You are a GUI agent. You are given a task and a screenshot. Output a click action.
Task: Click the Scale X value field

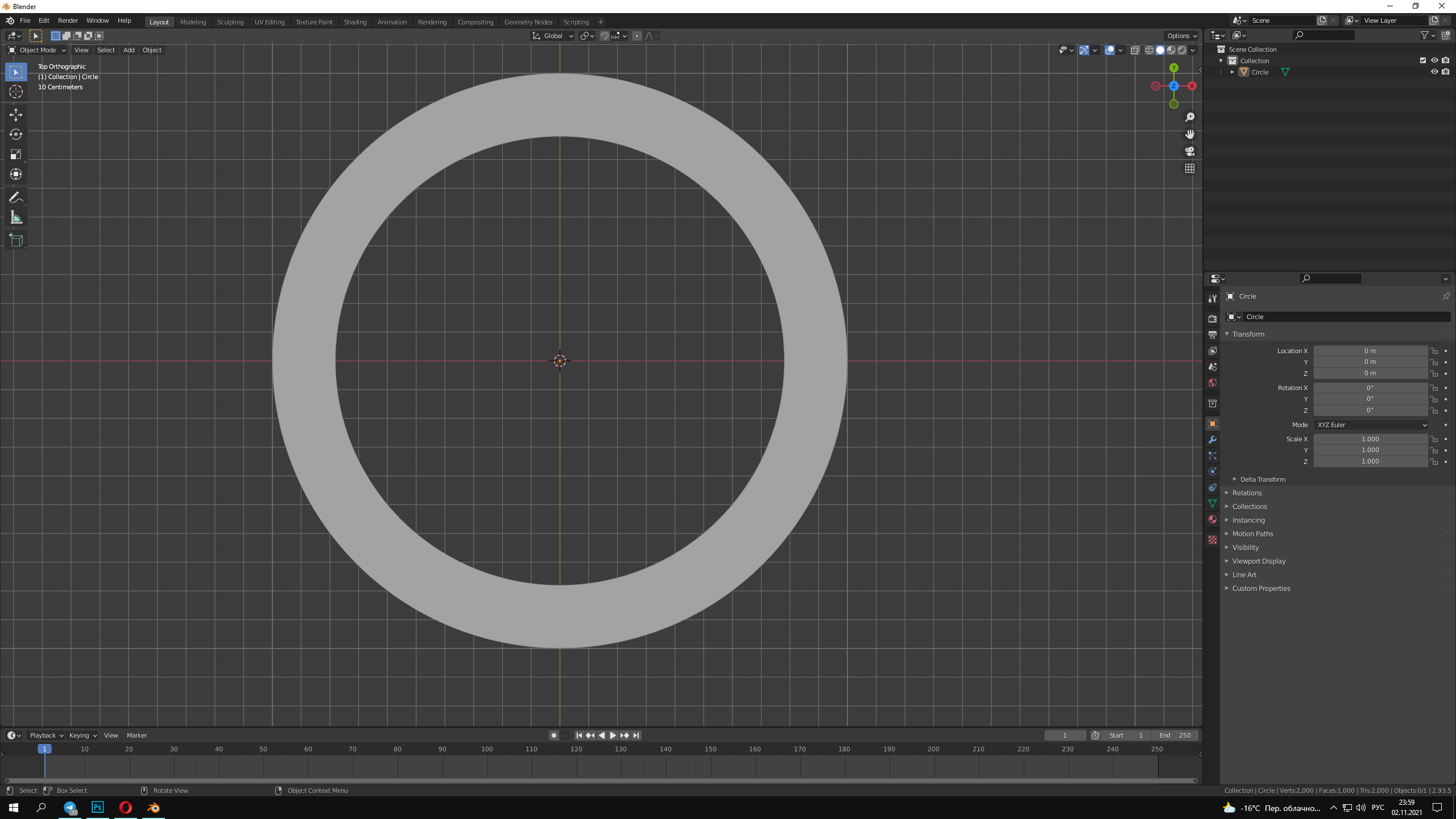coord(1371,439)
